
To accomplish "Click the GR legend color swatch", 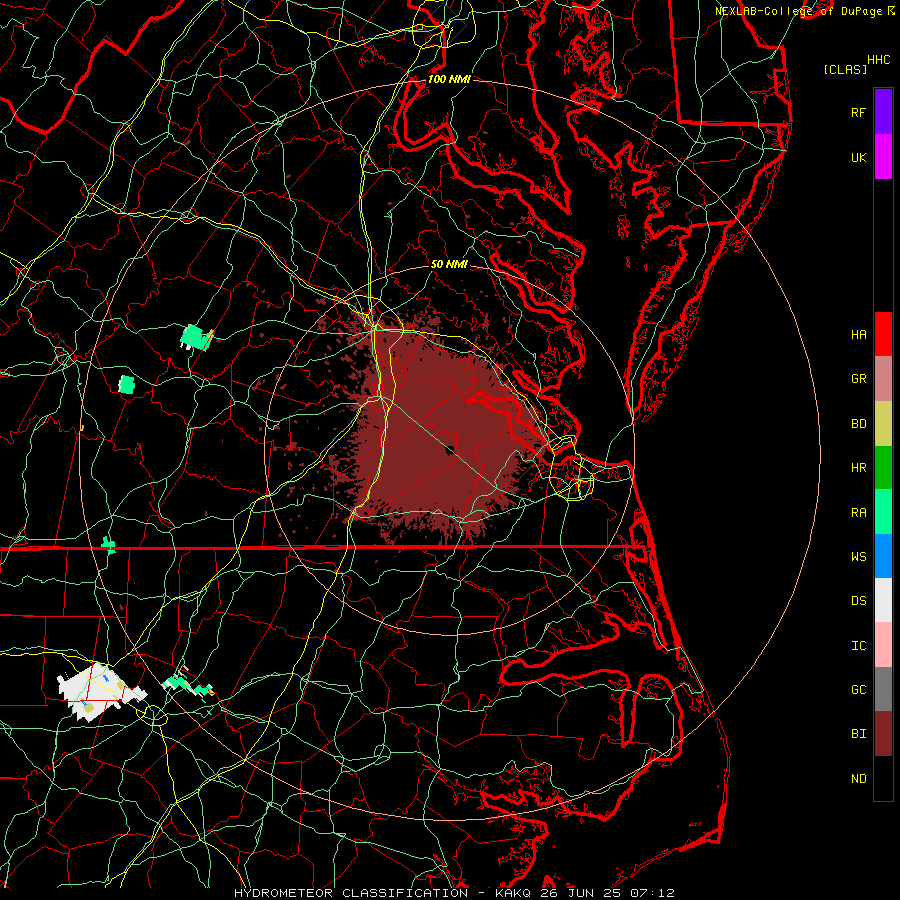I will pyautogui.click(x=883, y=379).
